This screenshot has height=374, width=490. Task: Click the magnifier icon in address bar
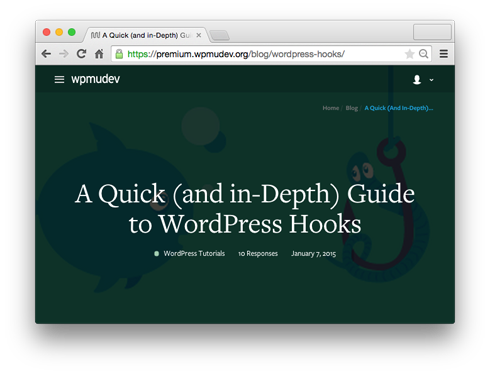pos(423,54)
